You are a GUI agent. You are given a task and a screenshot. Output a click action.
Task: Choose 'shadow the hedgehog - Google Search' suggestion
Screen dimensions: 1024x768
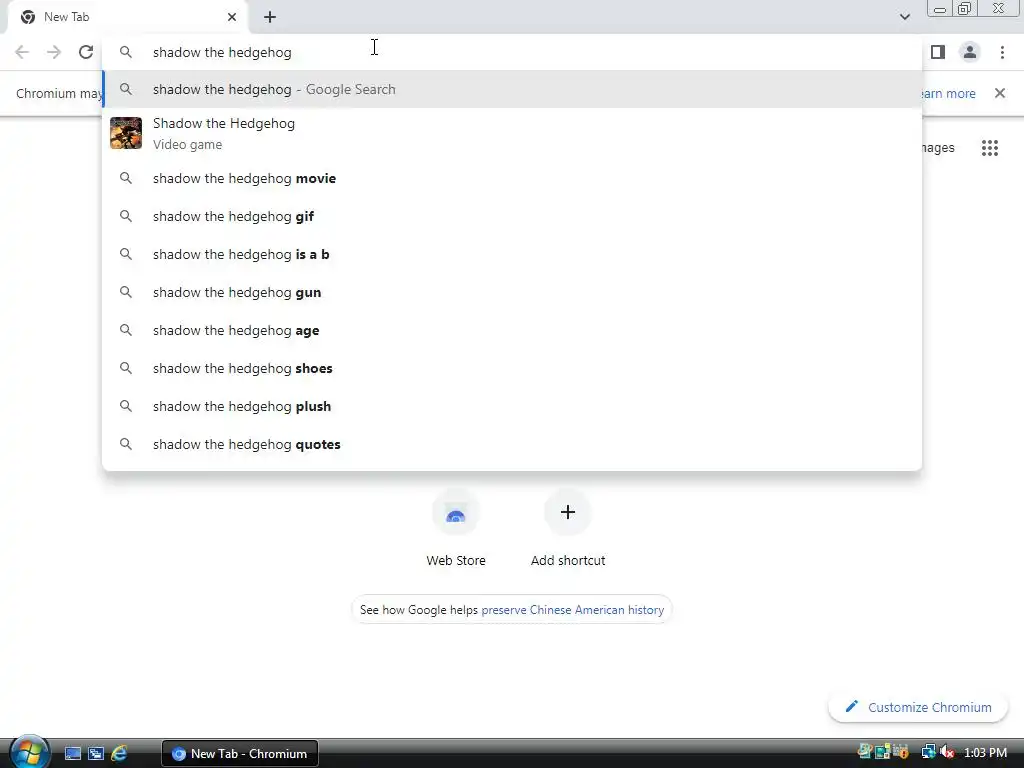point(512,89)
